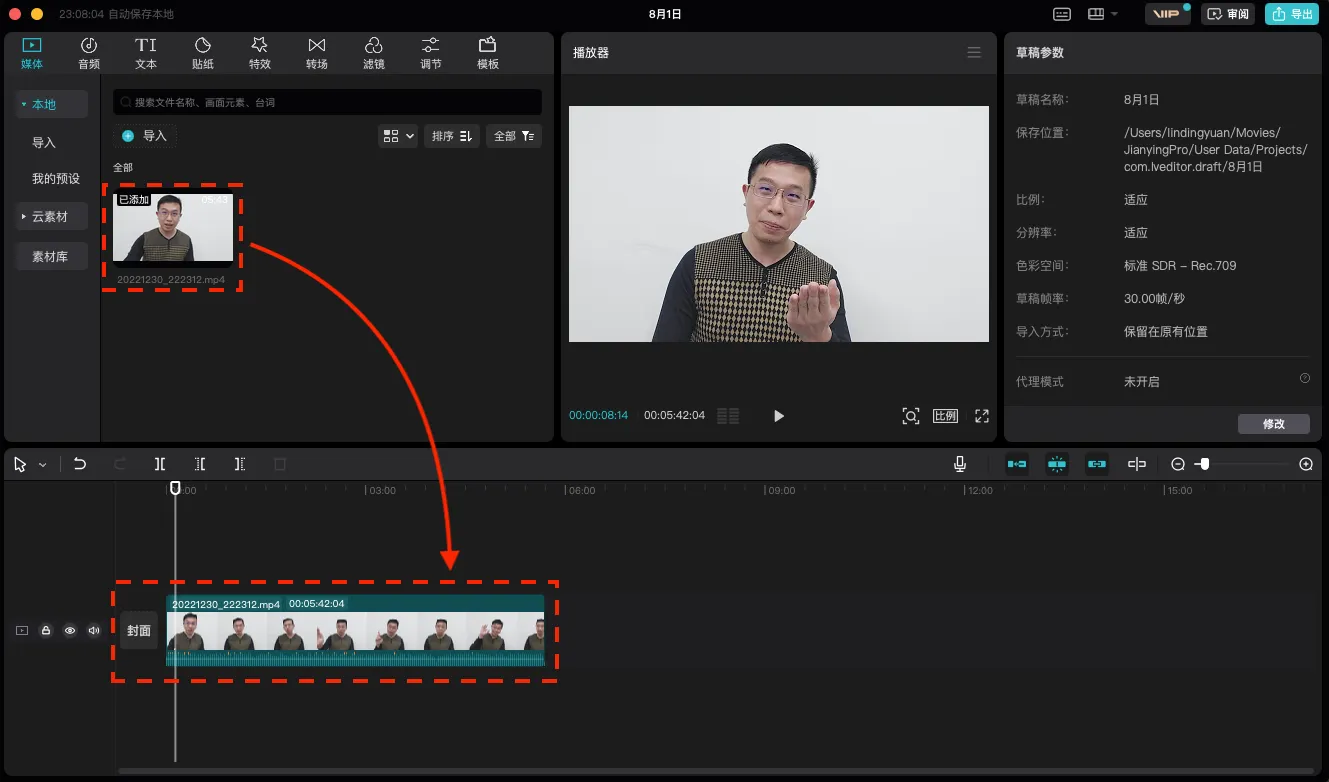Image resolution: width=1329 pixels, height=782 pixels.
Task: Switch to the 文本 text tab
Action: click(x=146, y=53)
